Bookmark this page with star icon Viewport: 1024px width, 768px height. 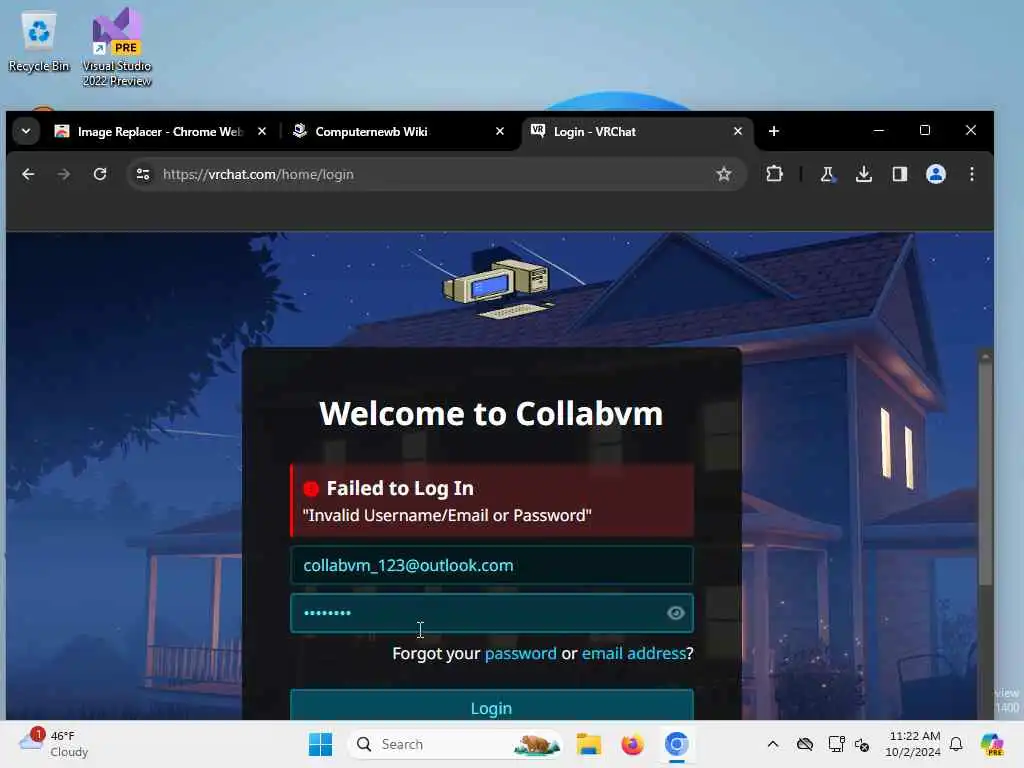point(724,174)
